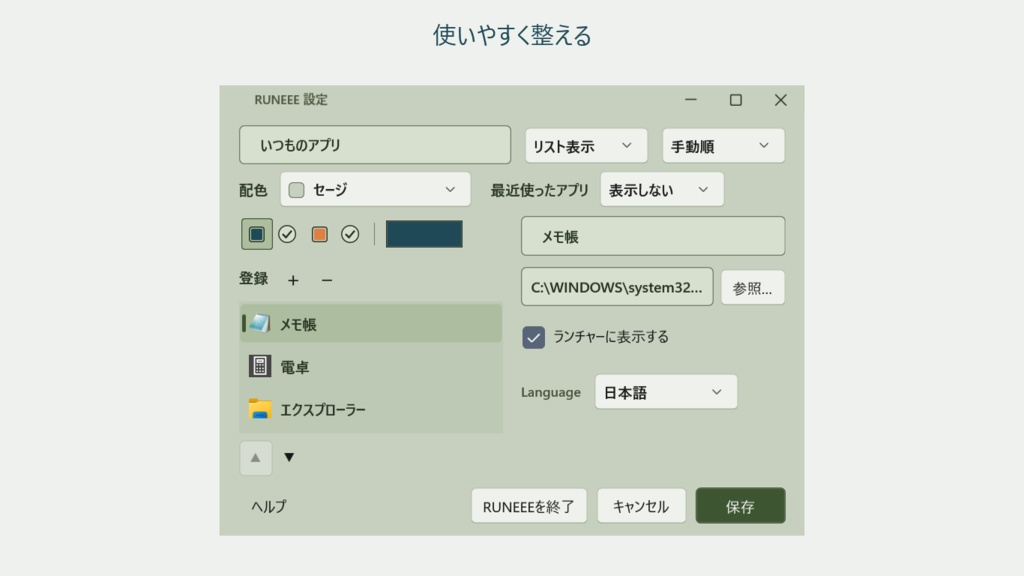
Task: Remove registration with minus icon
Action: 327,280
